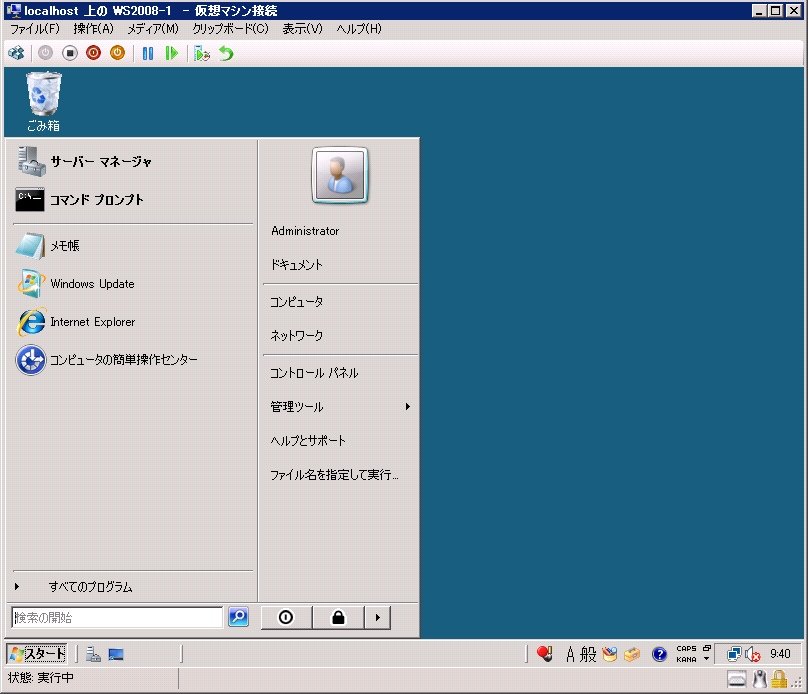Screen dimensions: 808x694
Task: Open the ヘルプ(H) menu
Action: tap(359, 28)
